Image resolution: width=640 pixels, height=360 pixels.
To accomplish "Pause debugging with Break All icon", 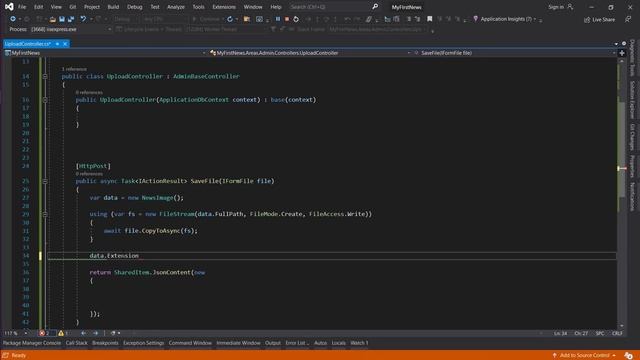I will [x=278, y=19].
